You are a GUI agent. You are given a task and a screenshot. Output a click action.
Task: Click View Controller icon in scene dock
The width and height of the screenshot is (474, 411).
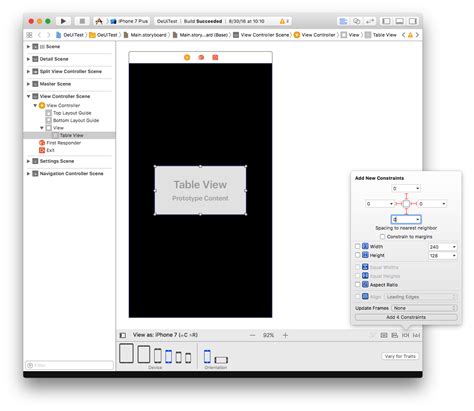click(187, 57)
